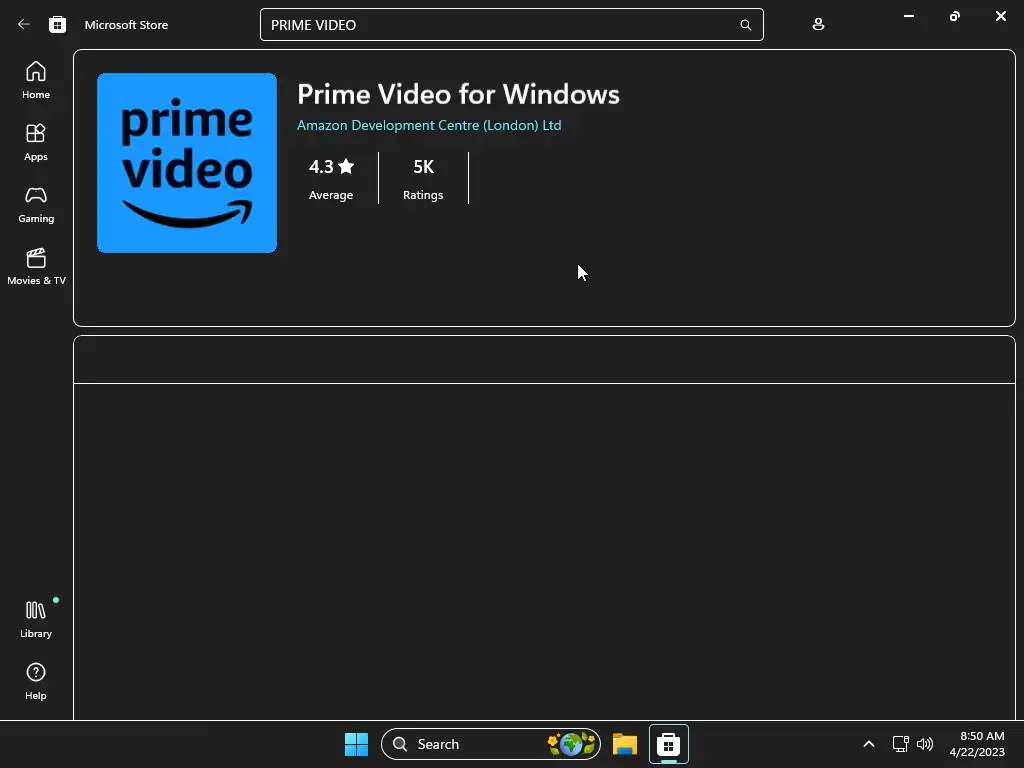Click the 4.3 Average rating
This screenshot has width=1024, height=768.
(331, 178)
